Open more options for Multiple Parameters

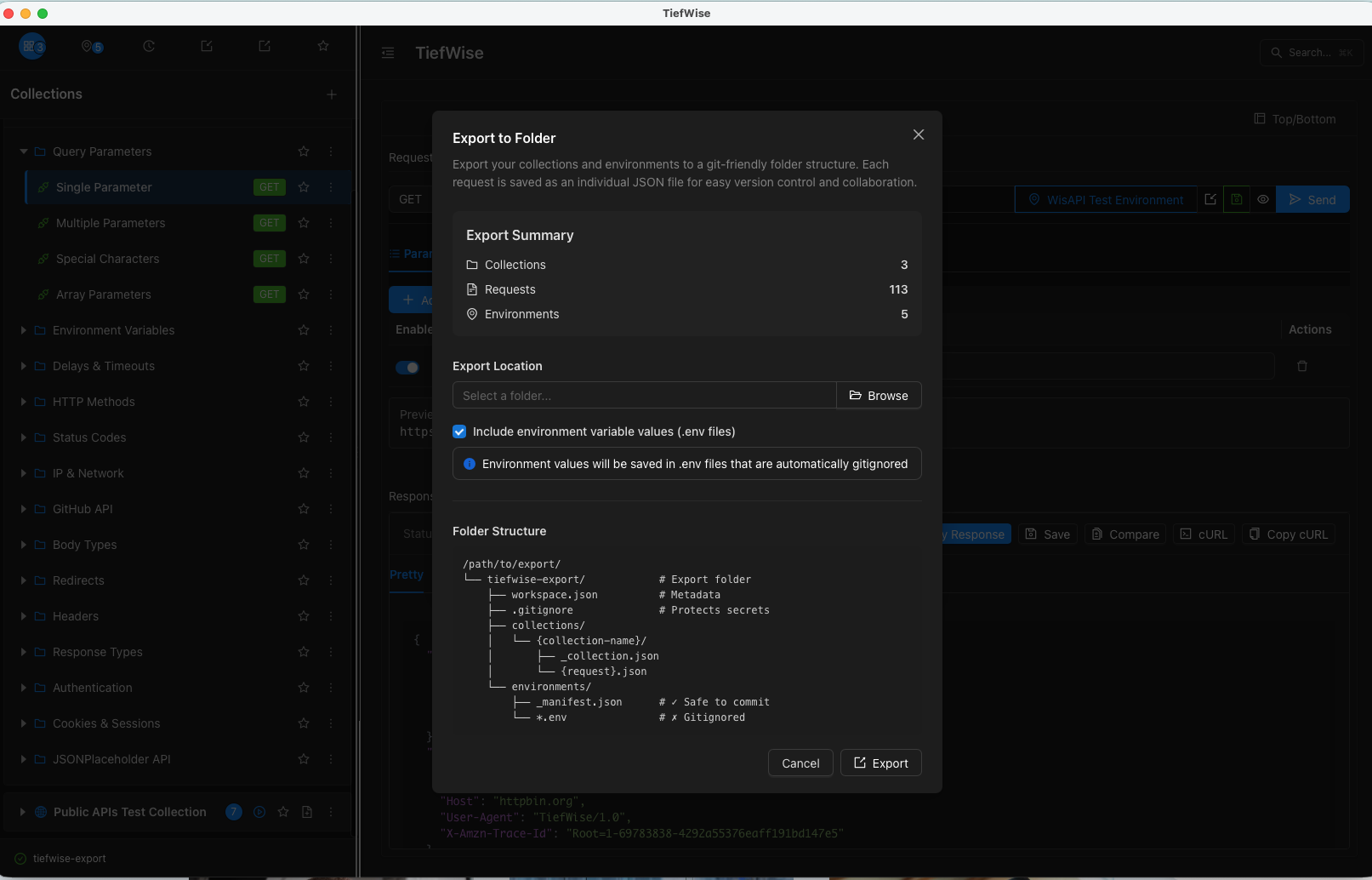pos(331,223)
